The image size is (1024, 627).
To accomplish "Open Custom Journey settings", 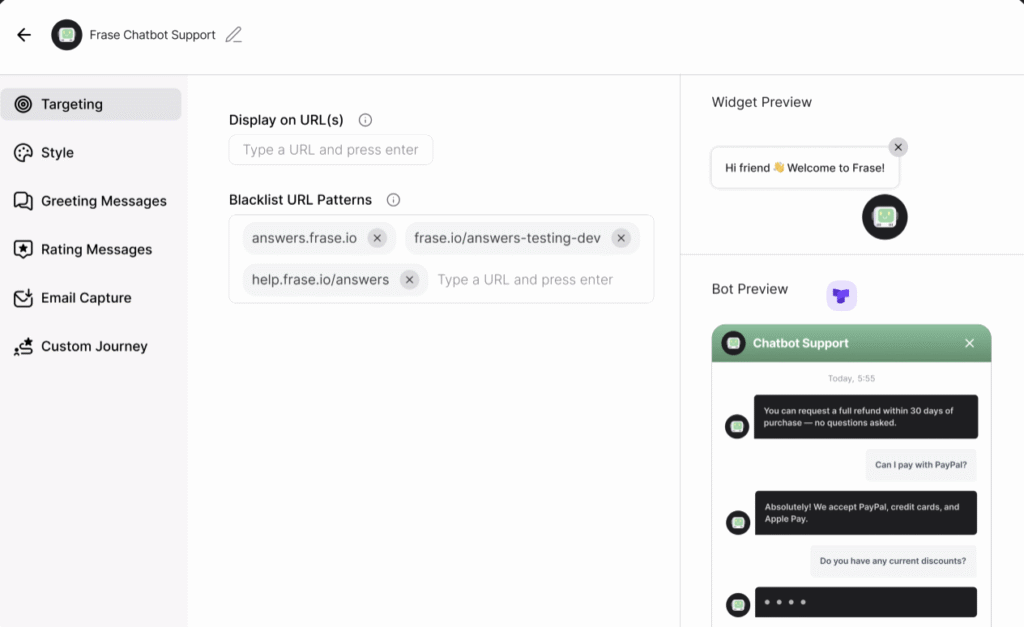I will point(91,346).
